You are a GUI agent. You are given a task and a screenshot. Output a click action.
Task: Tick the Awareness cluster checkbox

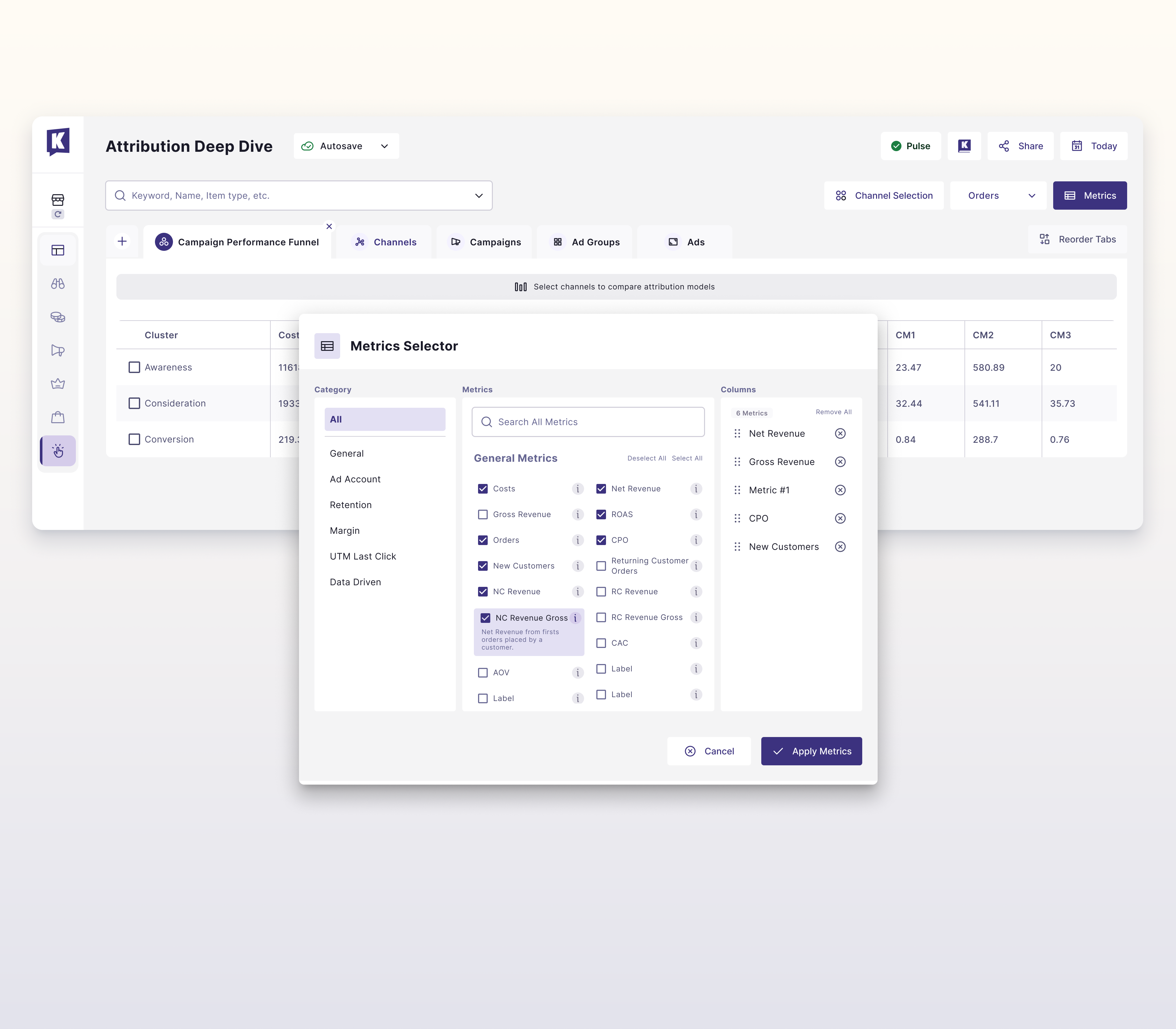[x=134, y=367]
